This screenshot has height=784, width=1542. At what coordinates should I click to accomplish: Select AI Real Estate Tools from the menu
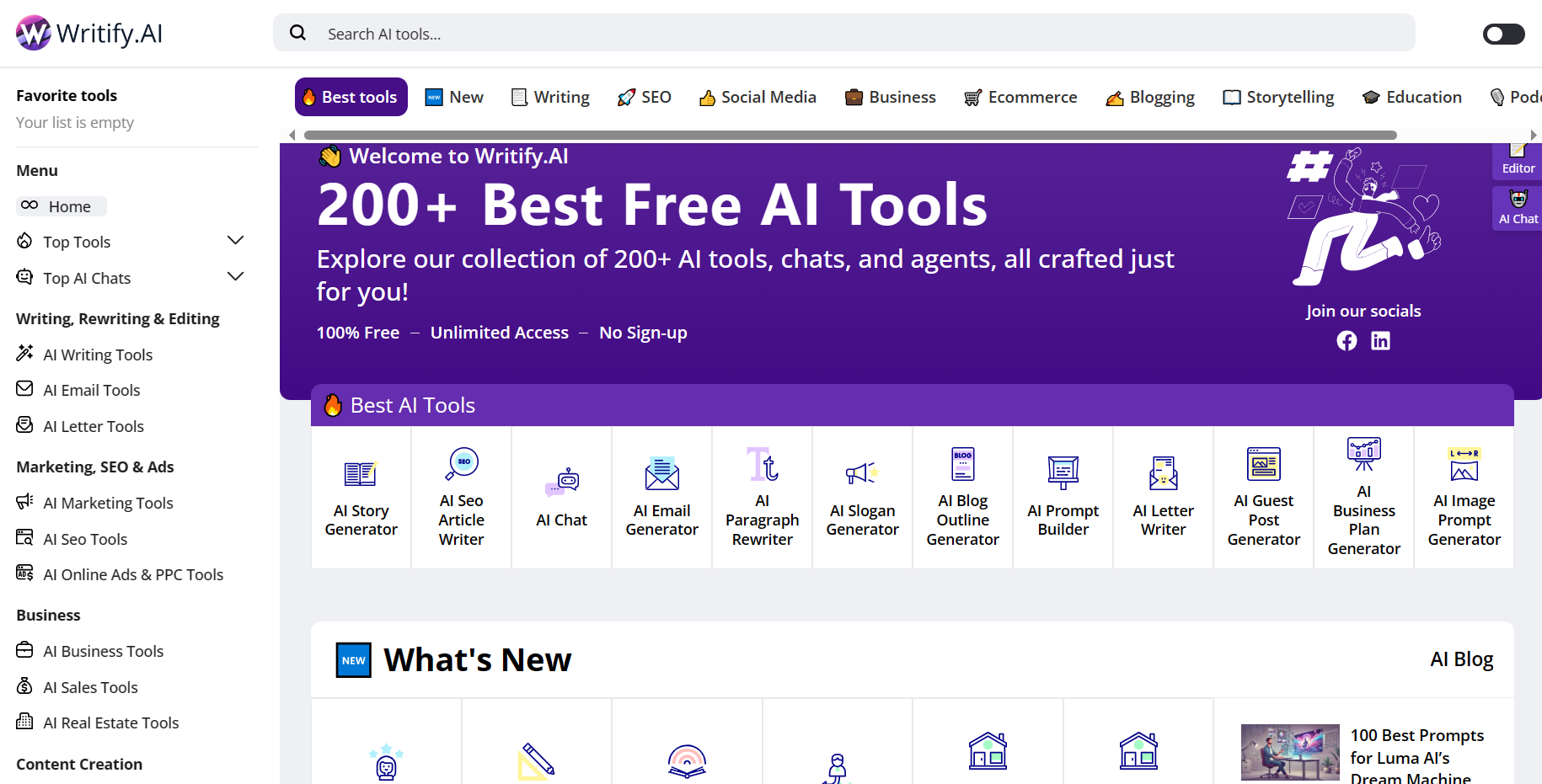[x=110, y=723]
